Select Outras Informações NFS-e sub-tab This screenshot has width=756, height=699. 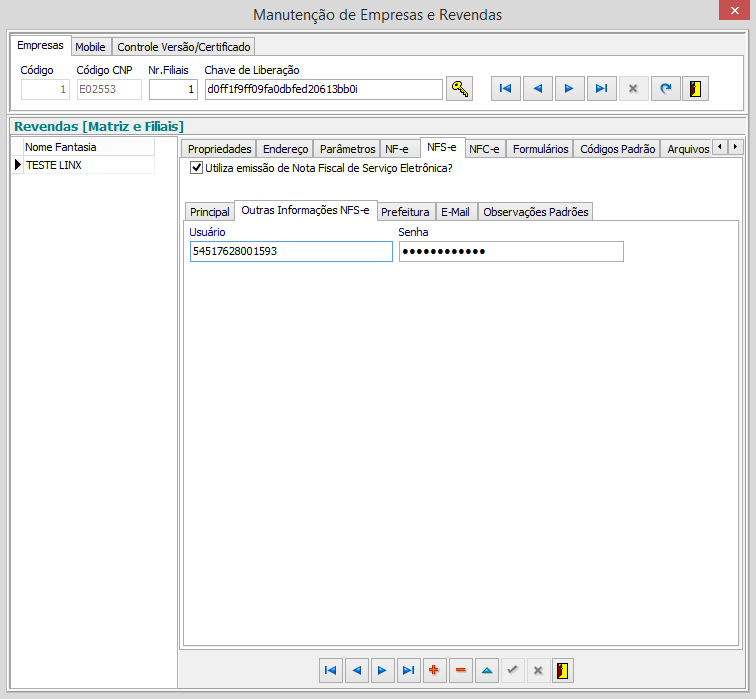pos(305,210)
